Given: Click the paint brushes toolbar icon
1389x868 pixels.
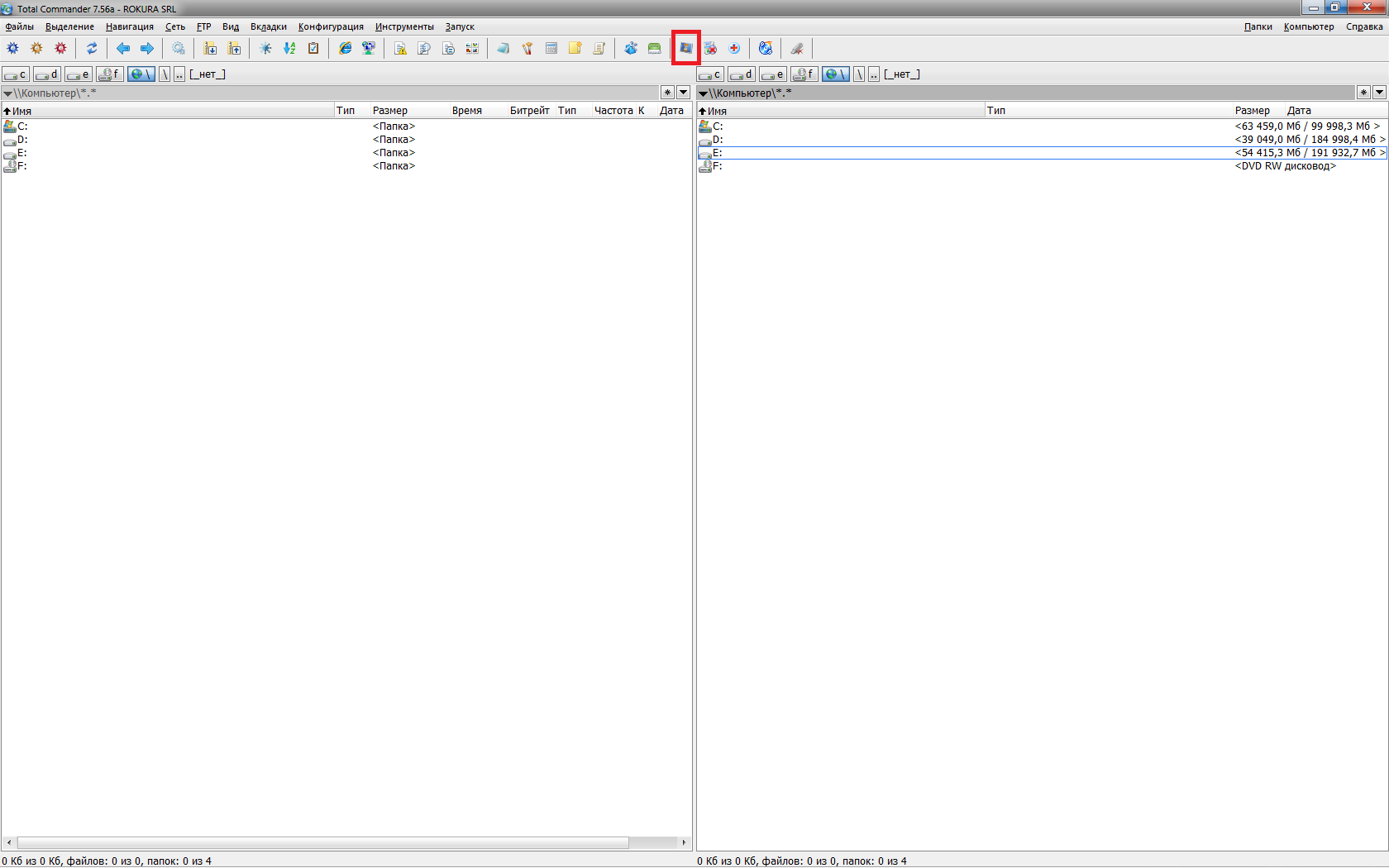Looking at the screenshot, I should (x=527, y=49).
